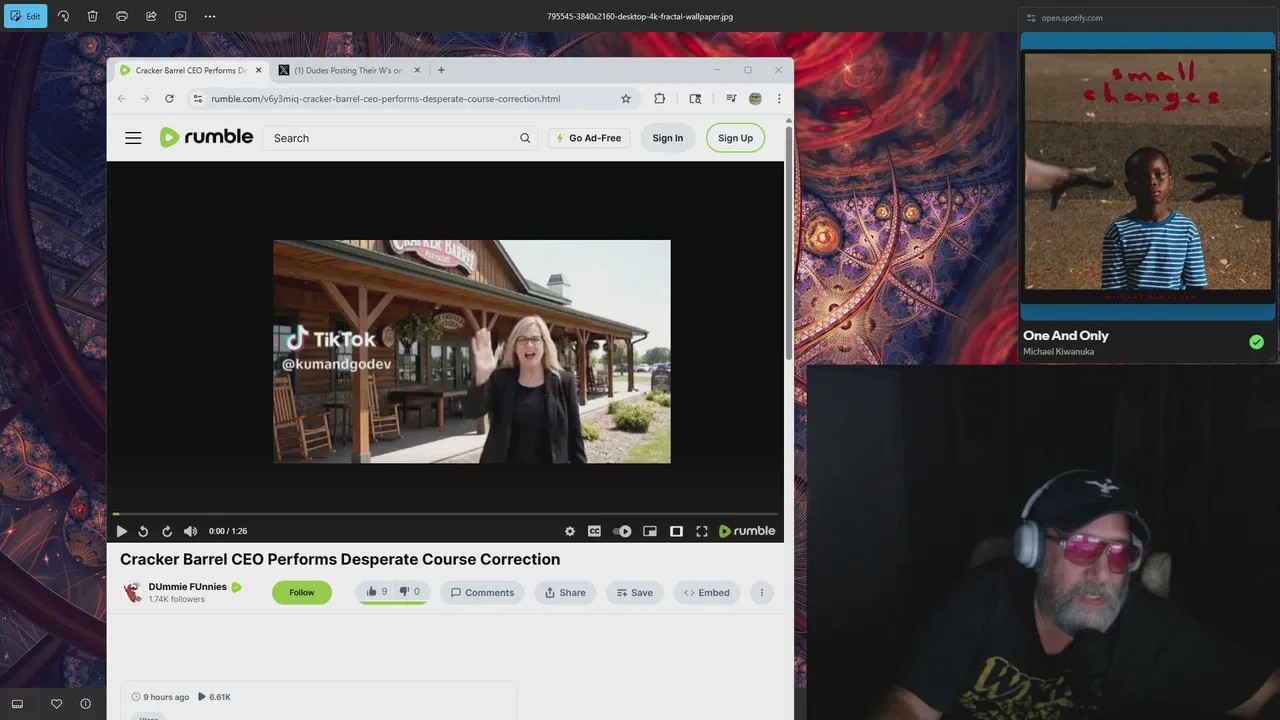The image size is (1280, 720).
Task: Follow the DUmmie FUnnies channel
Action: (x=302, y=592)
